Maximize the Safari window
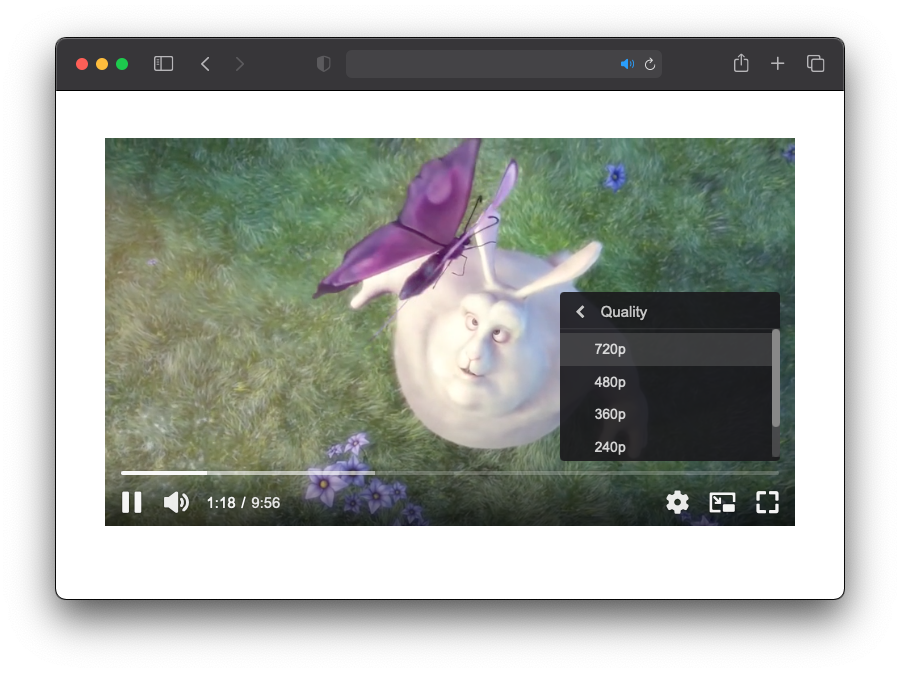900x673 pixels. pos(122,64)
